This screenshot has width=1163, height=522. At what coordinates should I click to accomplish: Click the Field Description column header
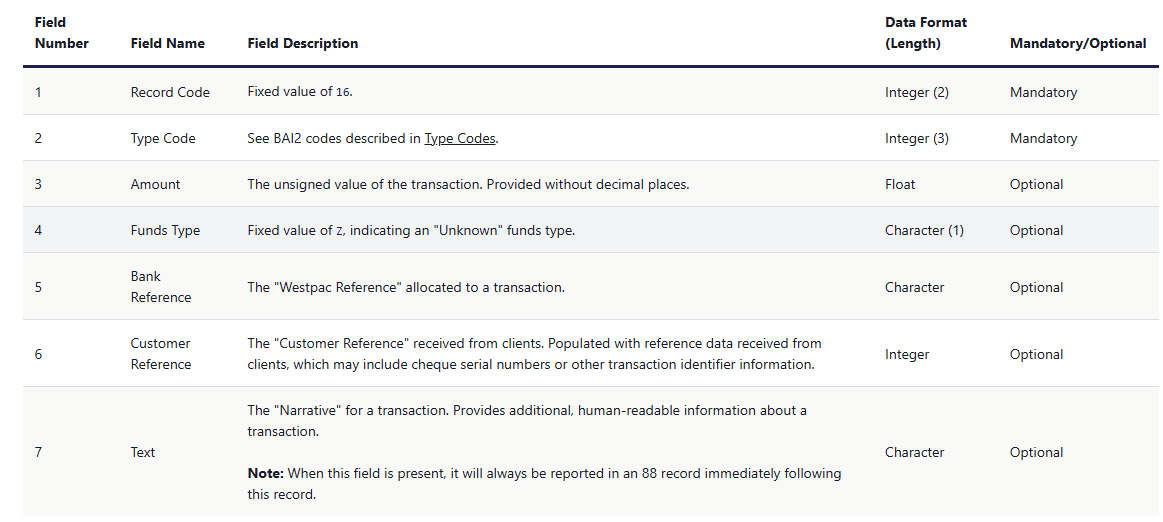pos(302,43)
